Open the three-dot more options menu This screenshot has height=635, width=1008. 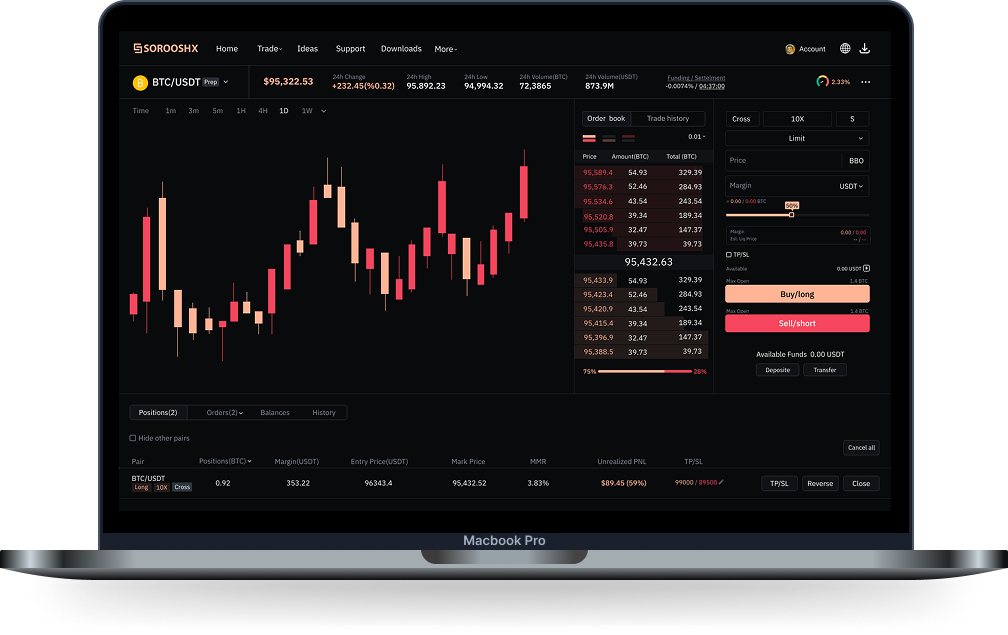[x=866, y=82]
